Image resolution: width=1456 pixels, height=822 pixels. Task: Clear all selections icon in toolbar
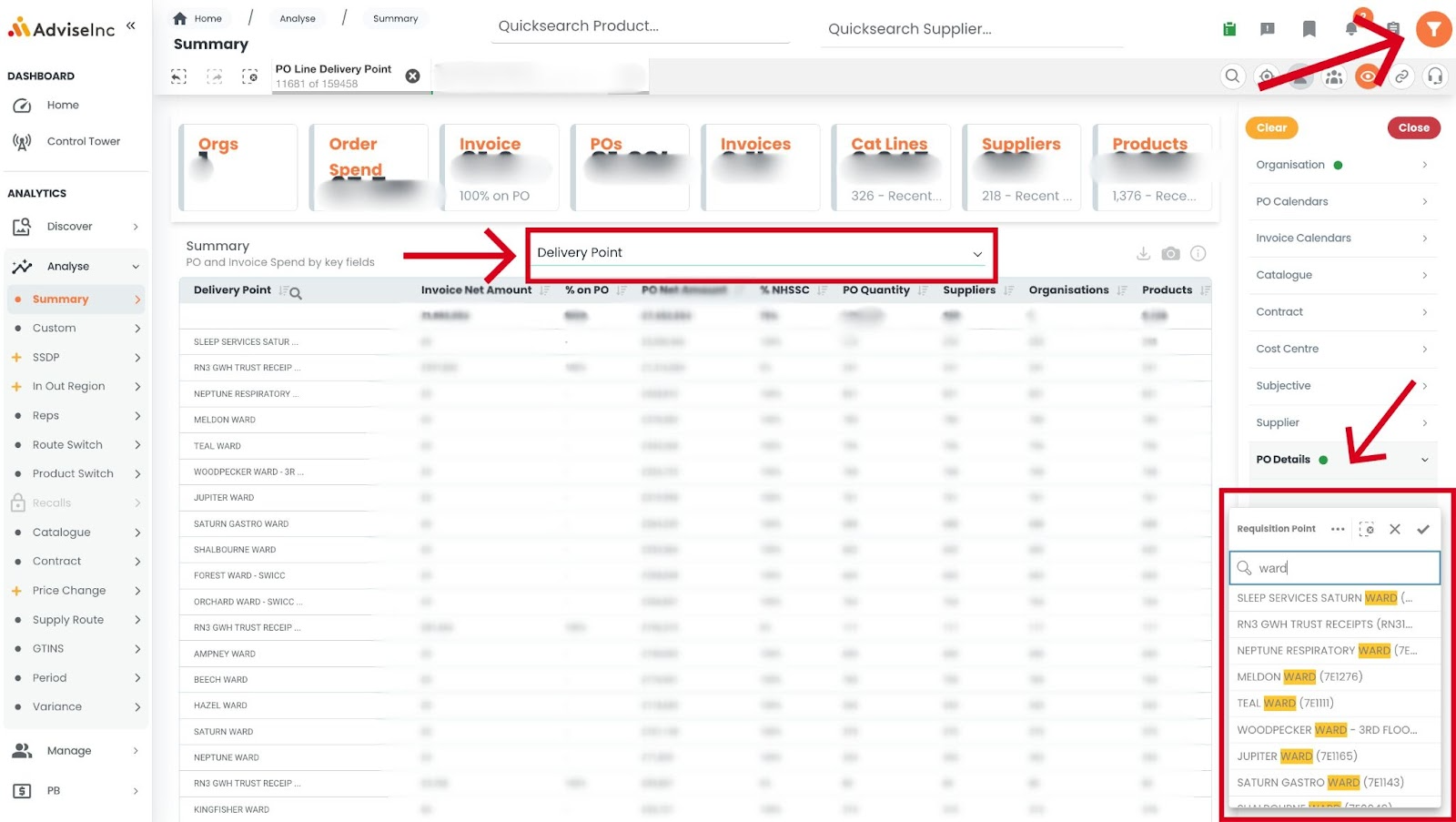tap(249, 76)
